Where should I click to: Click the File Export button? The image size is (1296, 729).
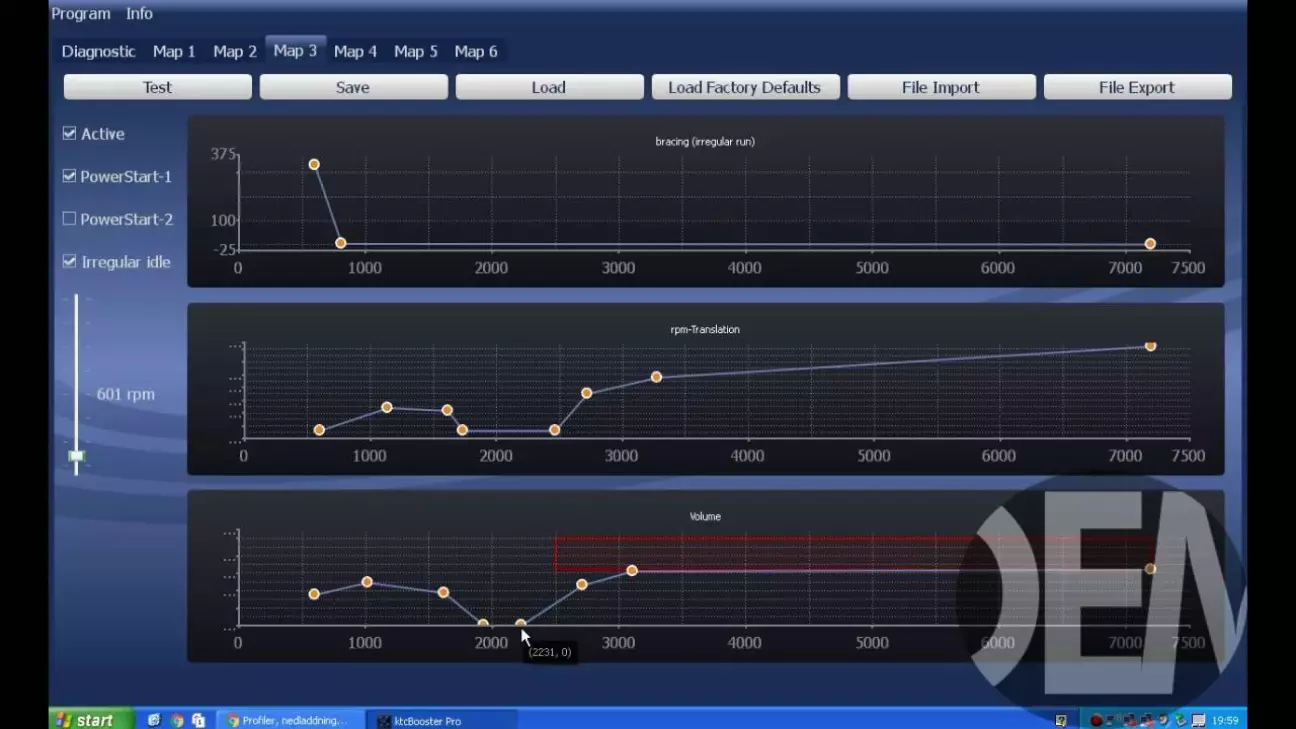[1137, 88]
